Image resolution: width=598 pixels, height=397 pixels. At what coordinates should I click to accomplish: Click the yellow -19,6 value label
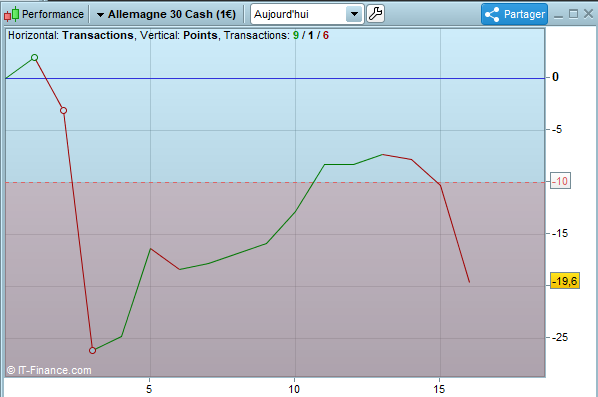point(565,281)
